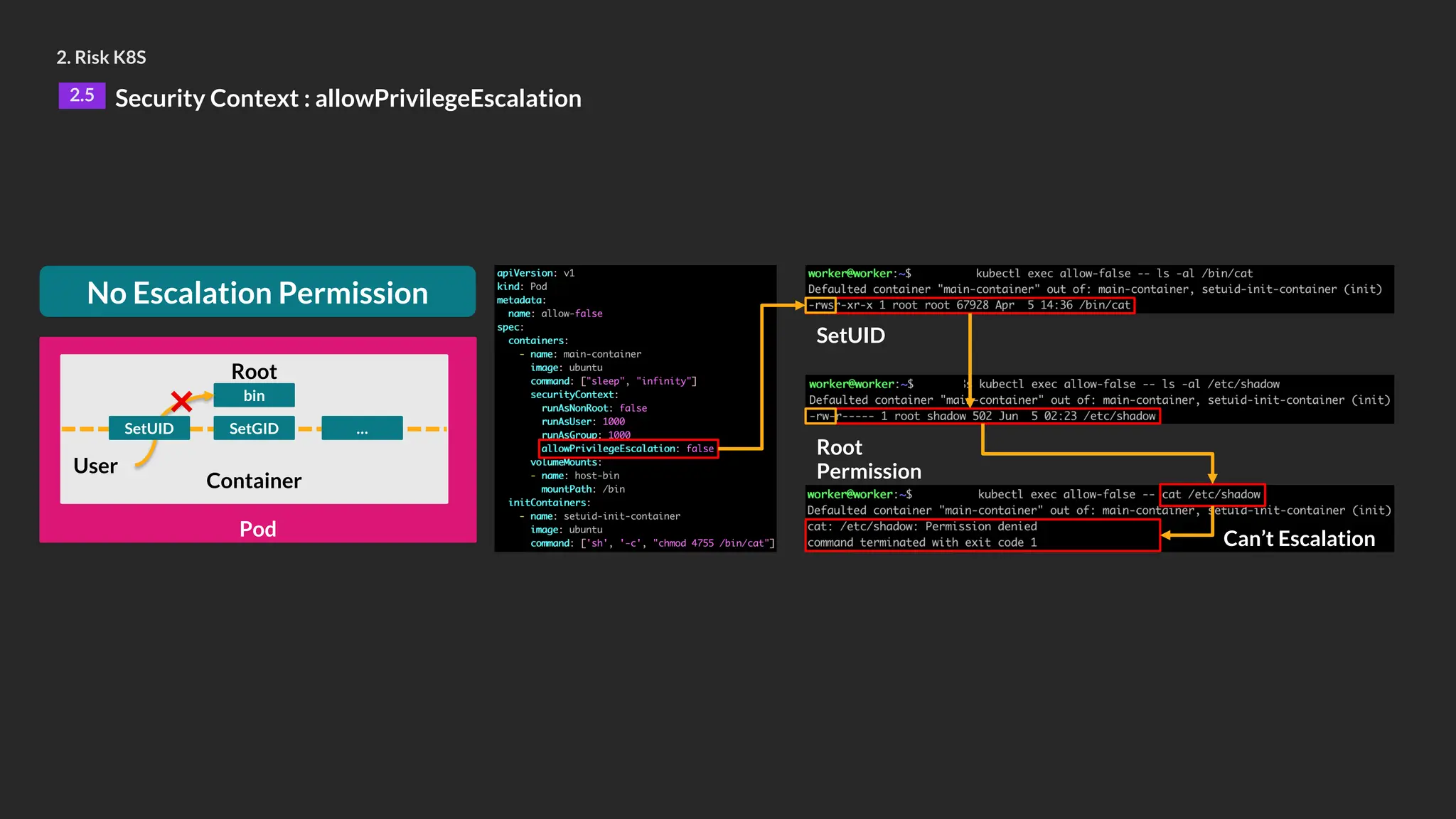Click the '2. Risk K8S' section heading
This screenshot has width=1456, height=819.
[x=101, y=58]
